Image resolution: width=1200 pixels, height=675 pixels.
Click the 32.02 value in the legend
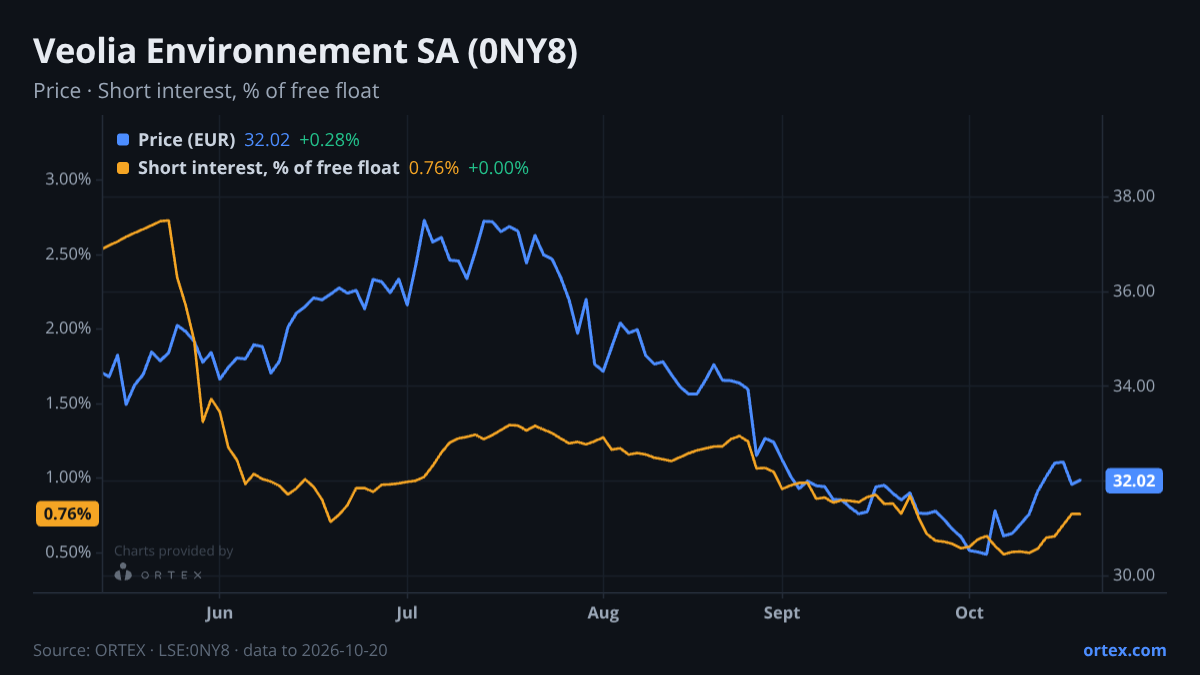(x=267, y=140)
